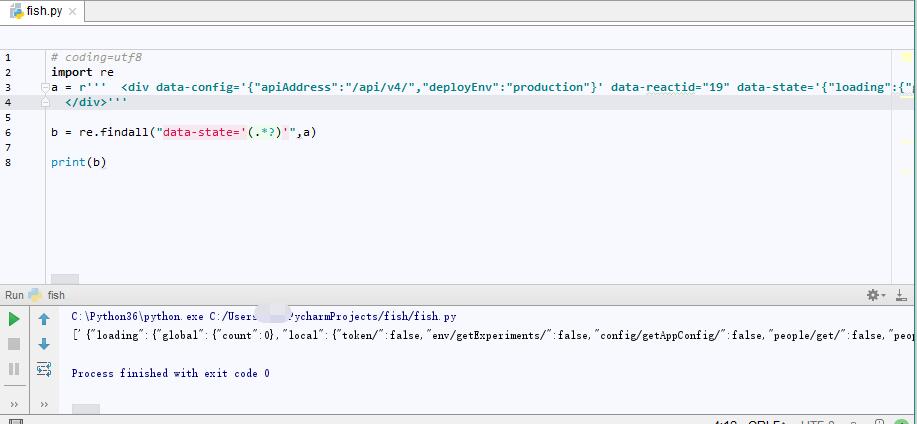Expand more left run toolbar actions

point(14,404)
